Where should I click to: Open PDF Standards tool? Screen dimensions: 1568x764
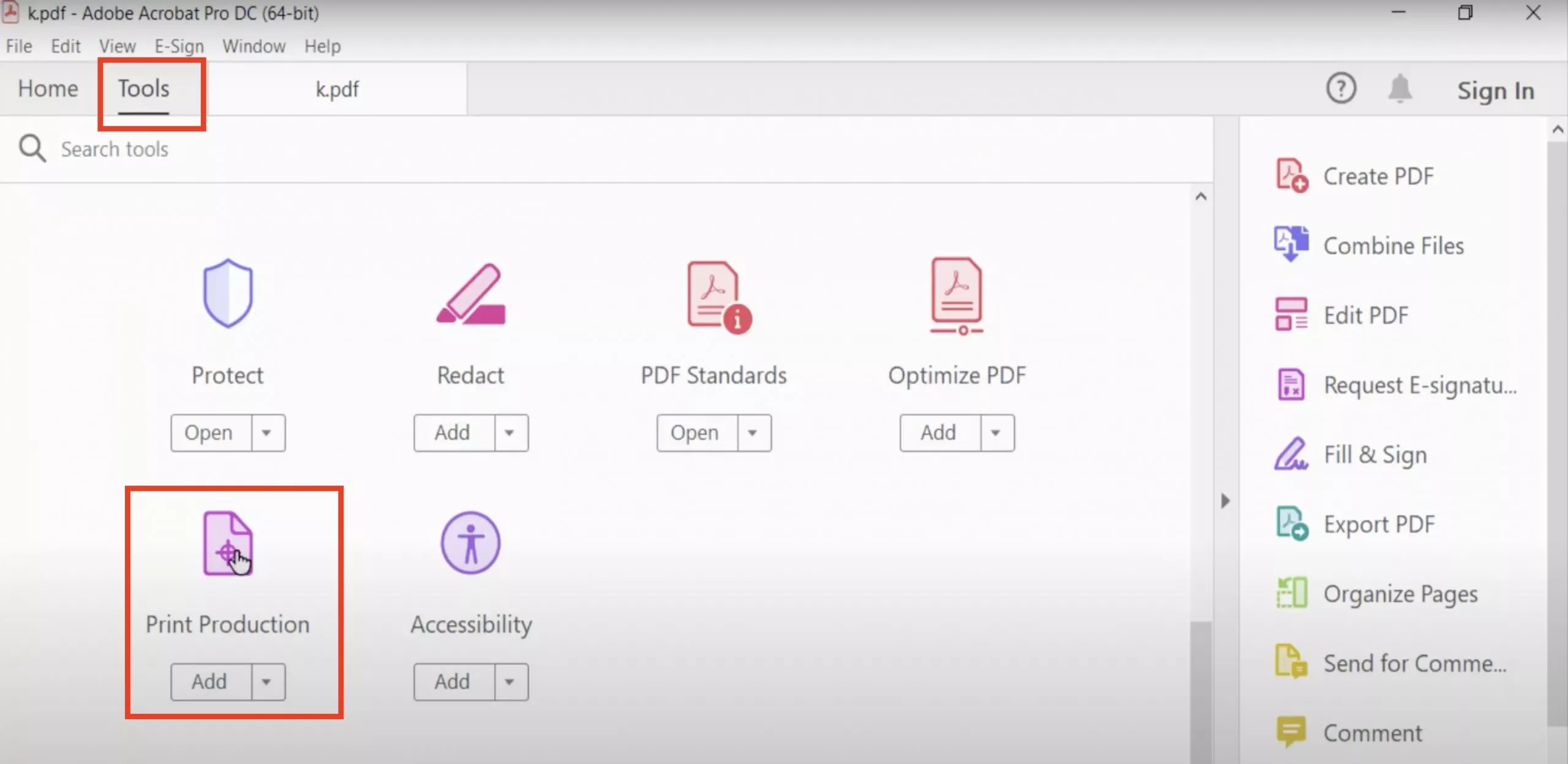pos(695,432)
